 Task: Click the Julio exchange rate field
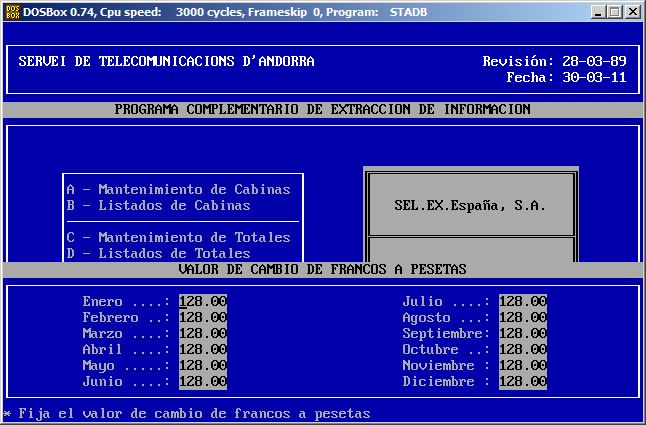(523, 301)
